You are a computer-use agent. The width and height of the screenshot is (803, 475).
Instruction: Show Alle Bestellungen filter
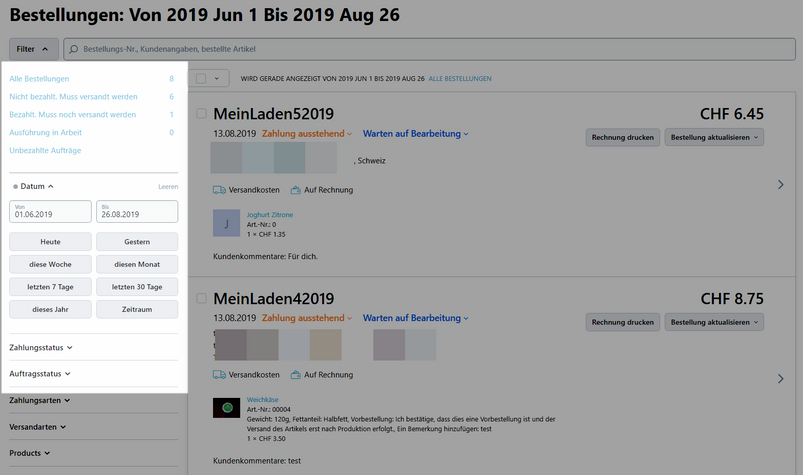39,78
